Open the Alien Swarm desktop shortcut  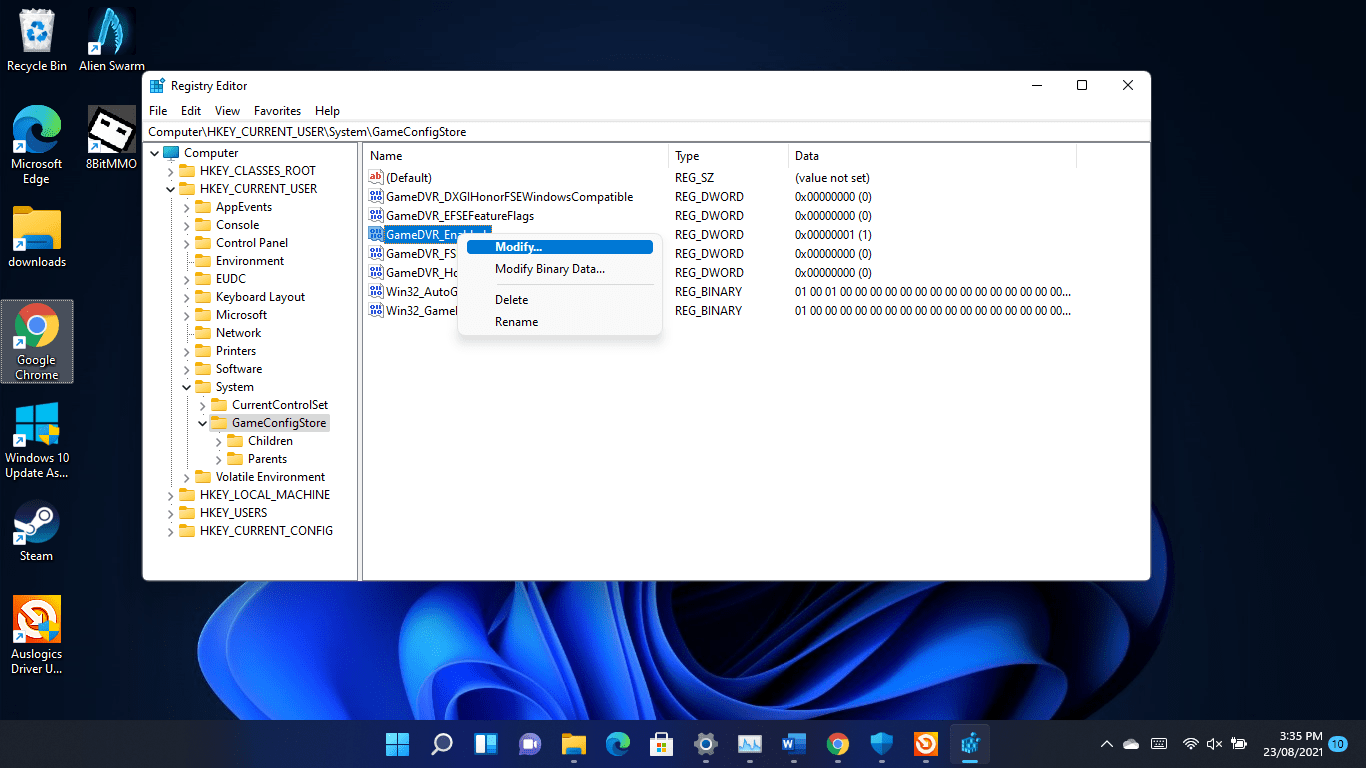(111, 32)
